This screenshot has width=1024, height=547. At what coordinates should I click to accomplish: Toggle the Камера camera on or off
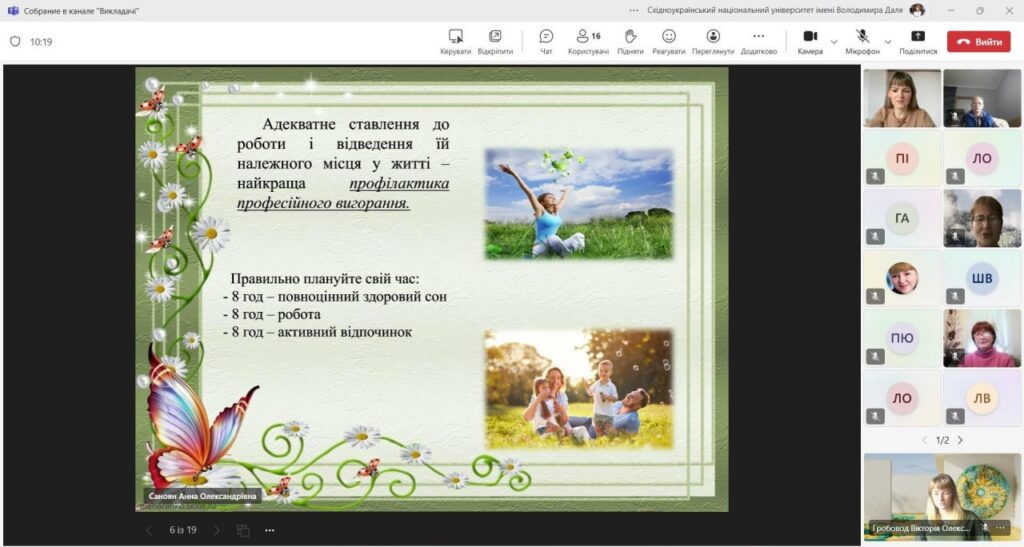pos(809,37)
